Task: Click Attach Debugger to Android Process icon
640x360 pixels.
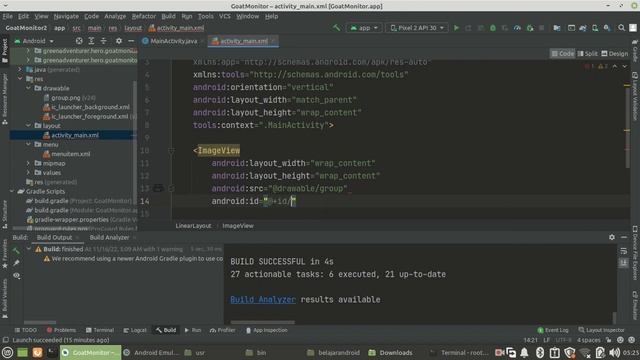Action: coord(530,28)
